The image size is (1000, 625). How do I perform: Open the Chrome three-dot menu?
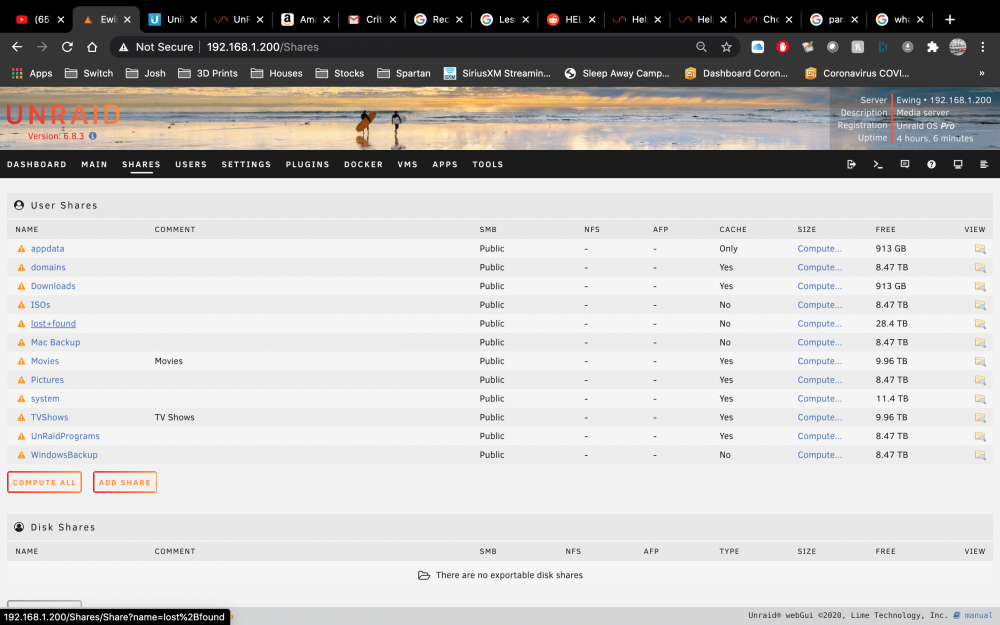(x=983, y=47)
